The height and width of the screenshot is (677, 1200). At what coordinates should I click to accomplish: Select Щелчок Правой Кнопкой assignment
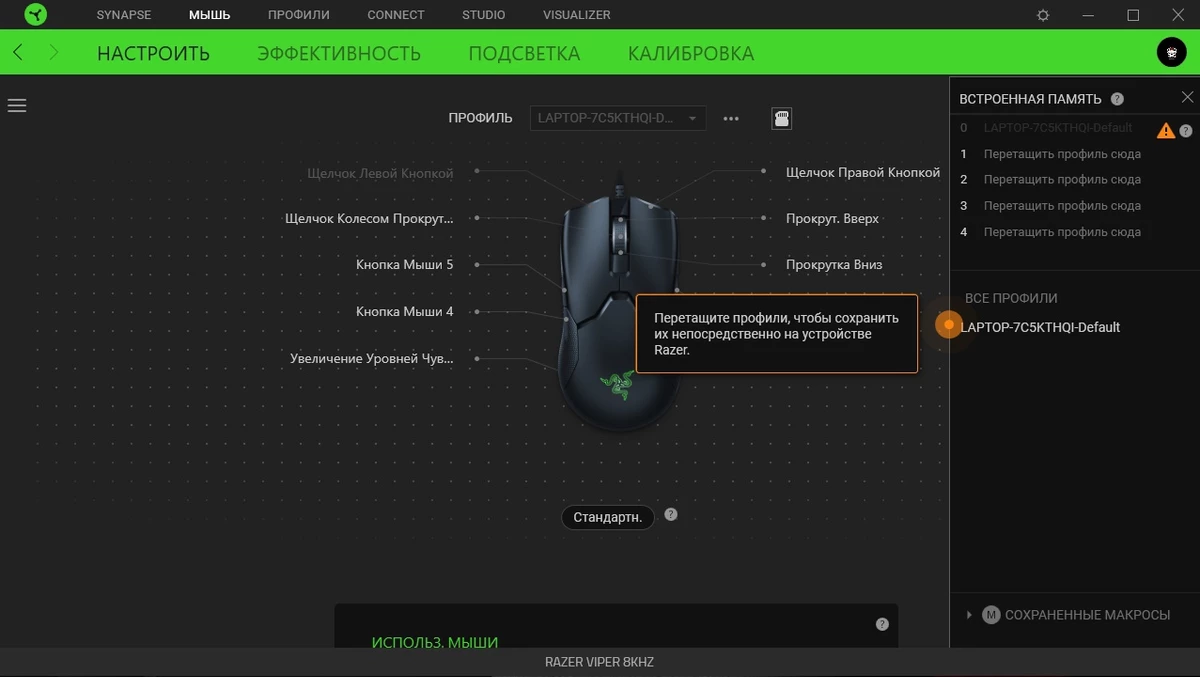pyautogui.click(x=863, y=172)
